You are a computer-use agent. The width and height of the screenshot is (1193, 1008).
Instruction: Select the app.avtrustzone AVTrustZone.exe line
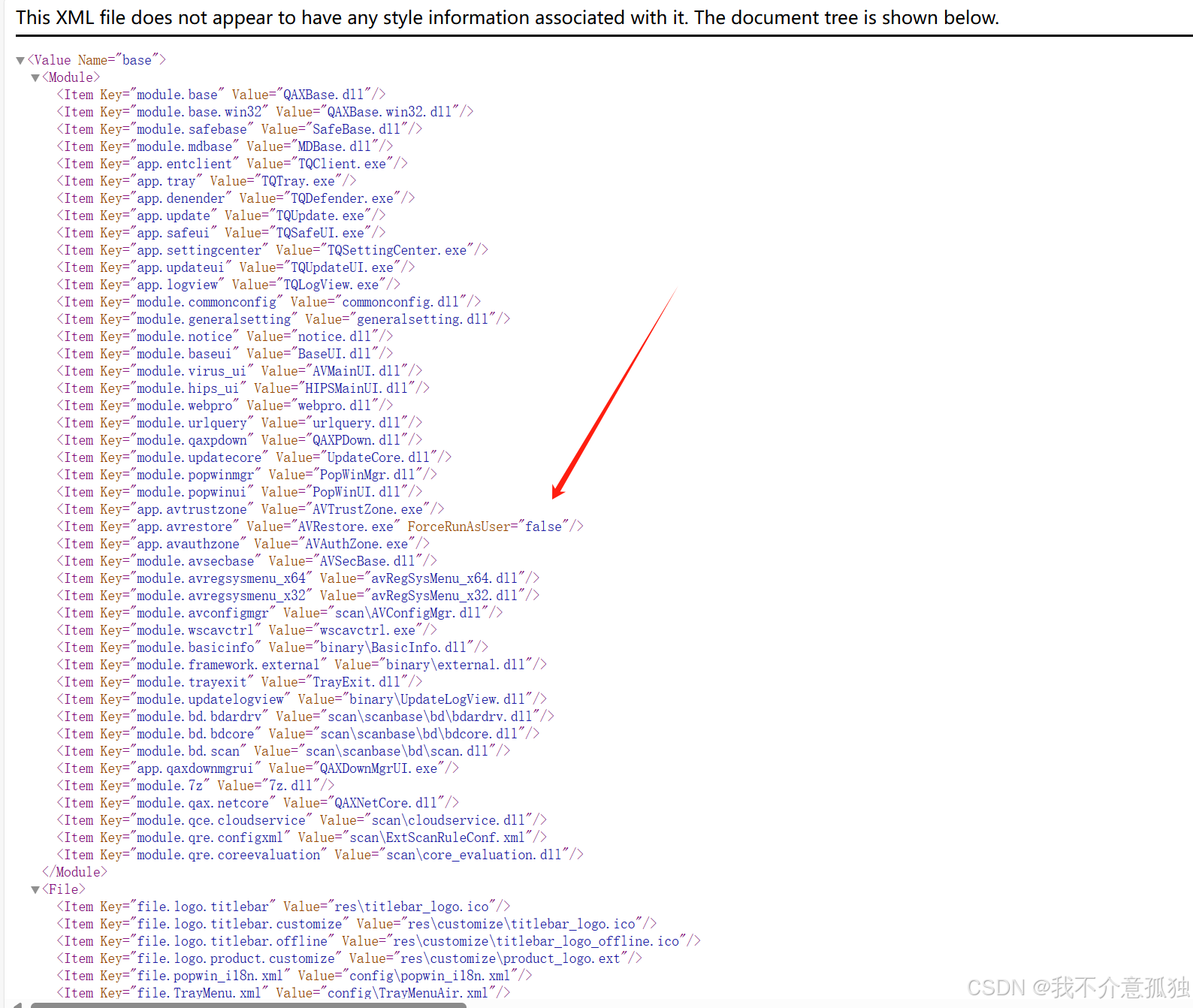point(250,509)
